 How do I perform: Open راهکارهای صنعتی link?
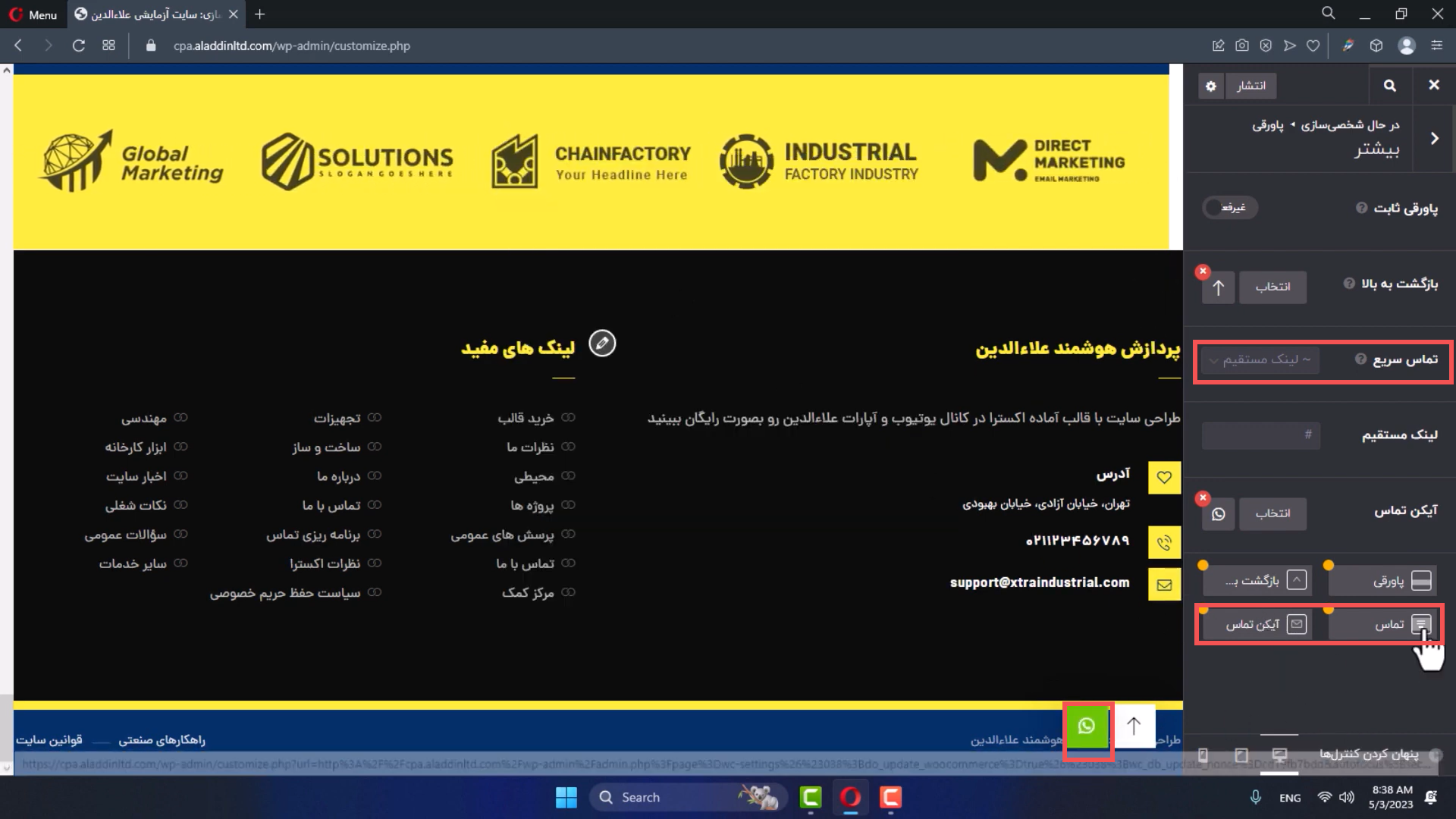(x=162, y=739)
